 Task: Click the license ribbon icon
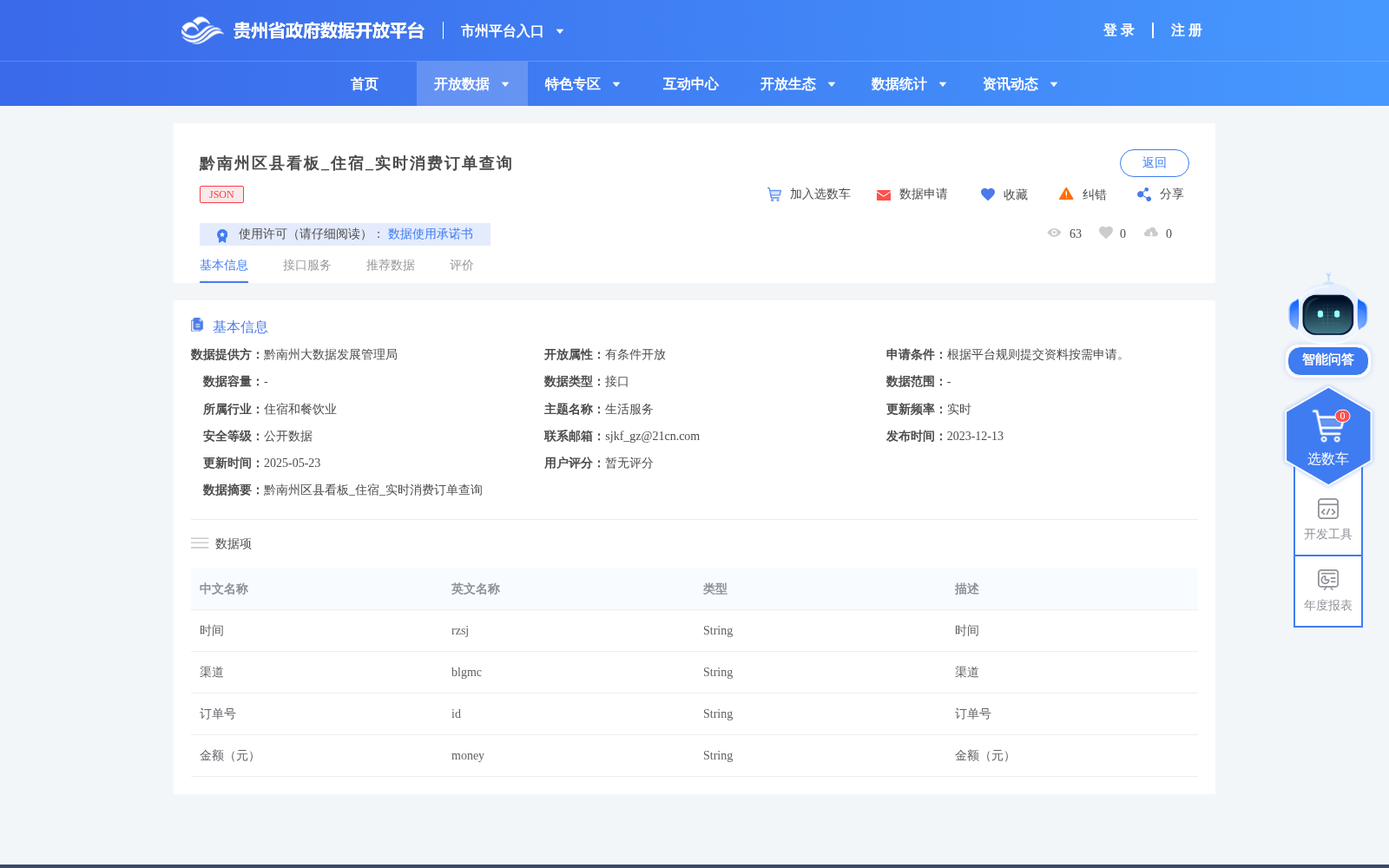[222, 235]
